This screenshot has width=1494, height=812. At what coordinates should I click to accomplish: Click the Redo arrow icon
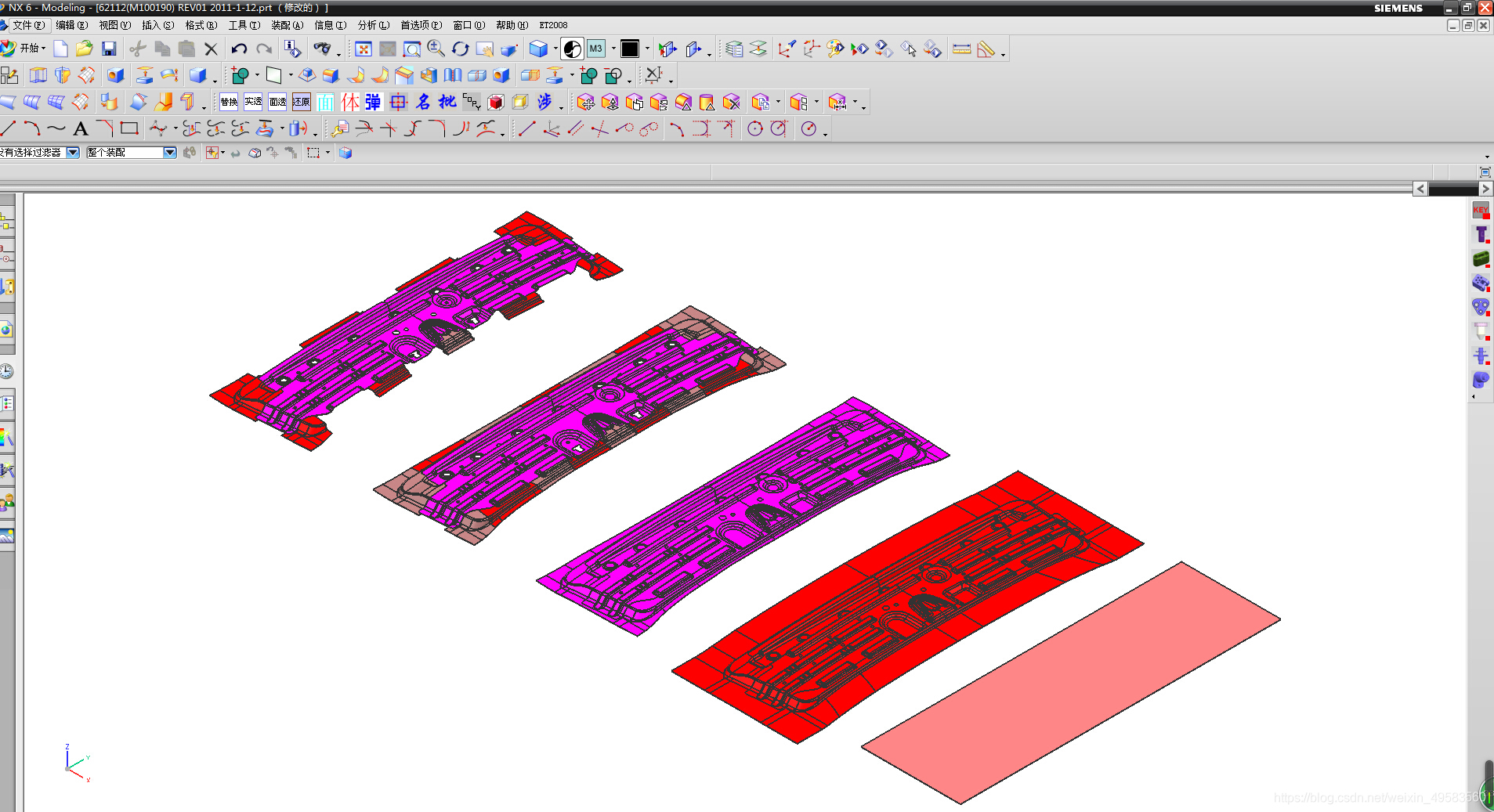click(264, 49)
